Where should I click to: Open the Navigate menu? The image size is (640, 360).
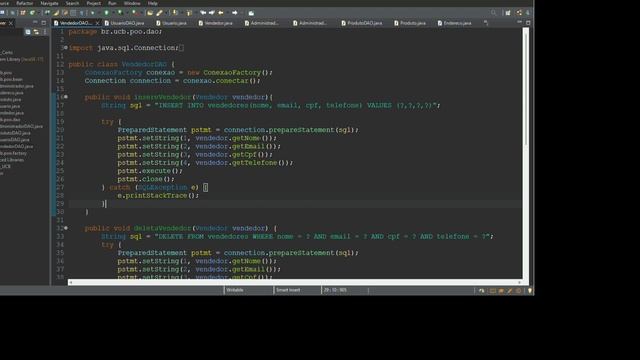point(49,3)
